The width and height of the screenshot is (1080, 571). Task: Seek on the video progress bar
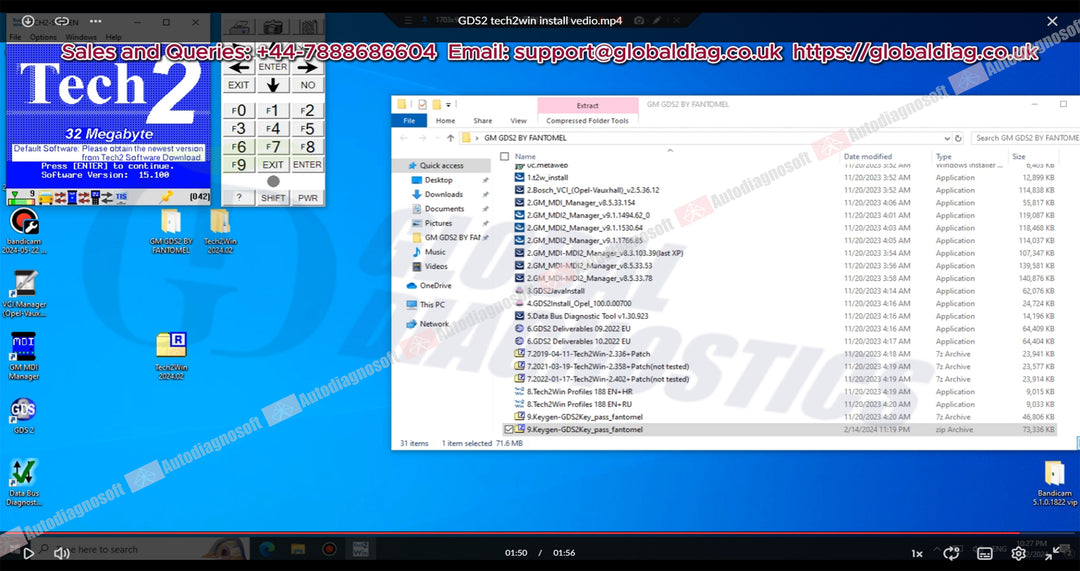pyautogui.click(x=540, y=532)
